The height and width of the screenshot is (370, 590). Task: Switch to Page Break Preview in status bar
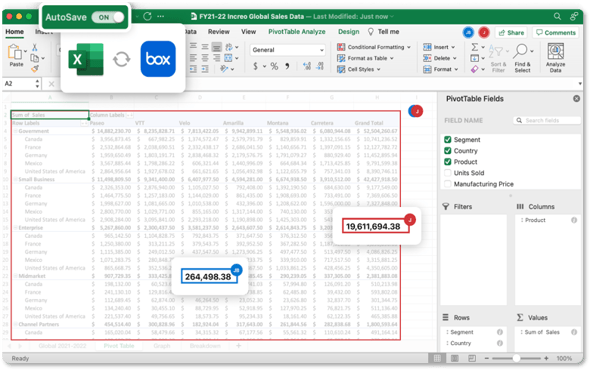(472, 358)
